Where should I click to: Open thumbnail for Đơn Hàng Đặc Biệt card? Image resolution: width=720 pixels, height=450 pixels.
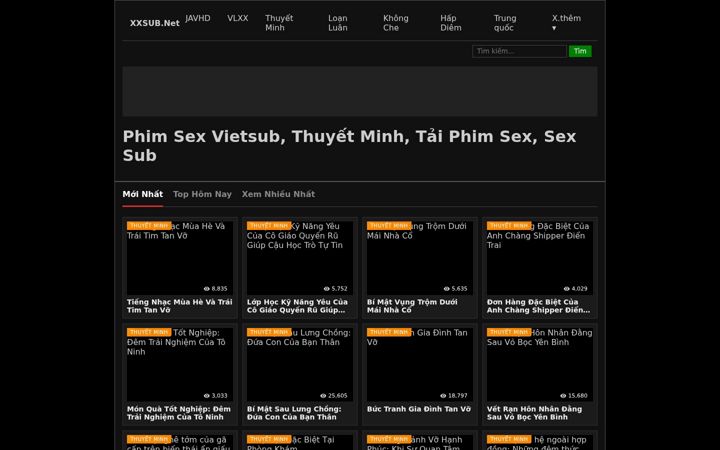pyautogui.click(x=540, y=258)
